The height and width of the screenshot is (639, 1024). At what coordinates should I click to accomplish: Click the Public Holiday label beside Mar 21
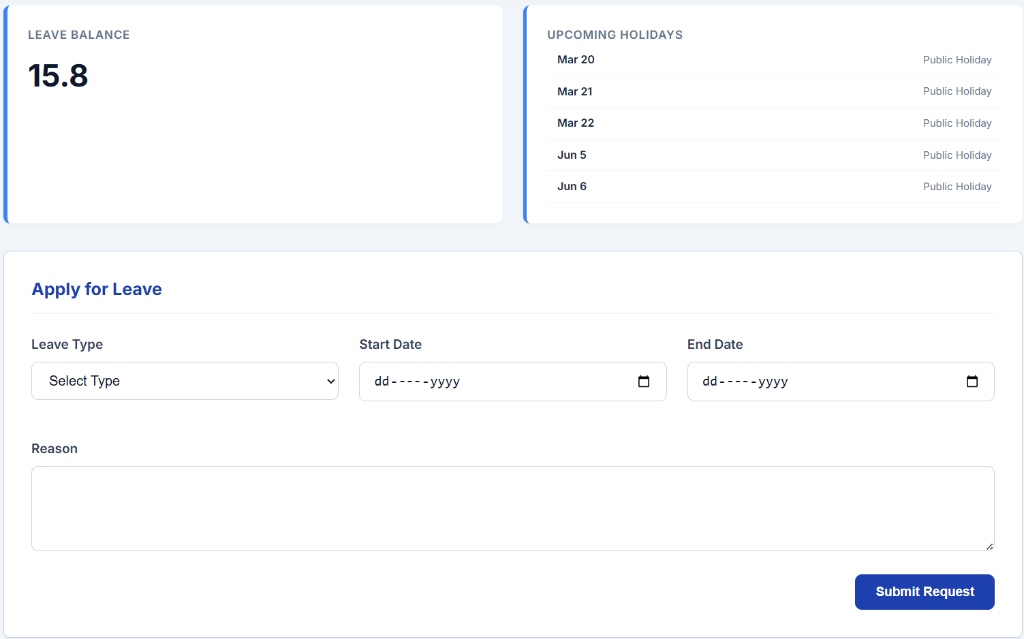point(957,91)
